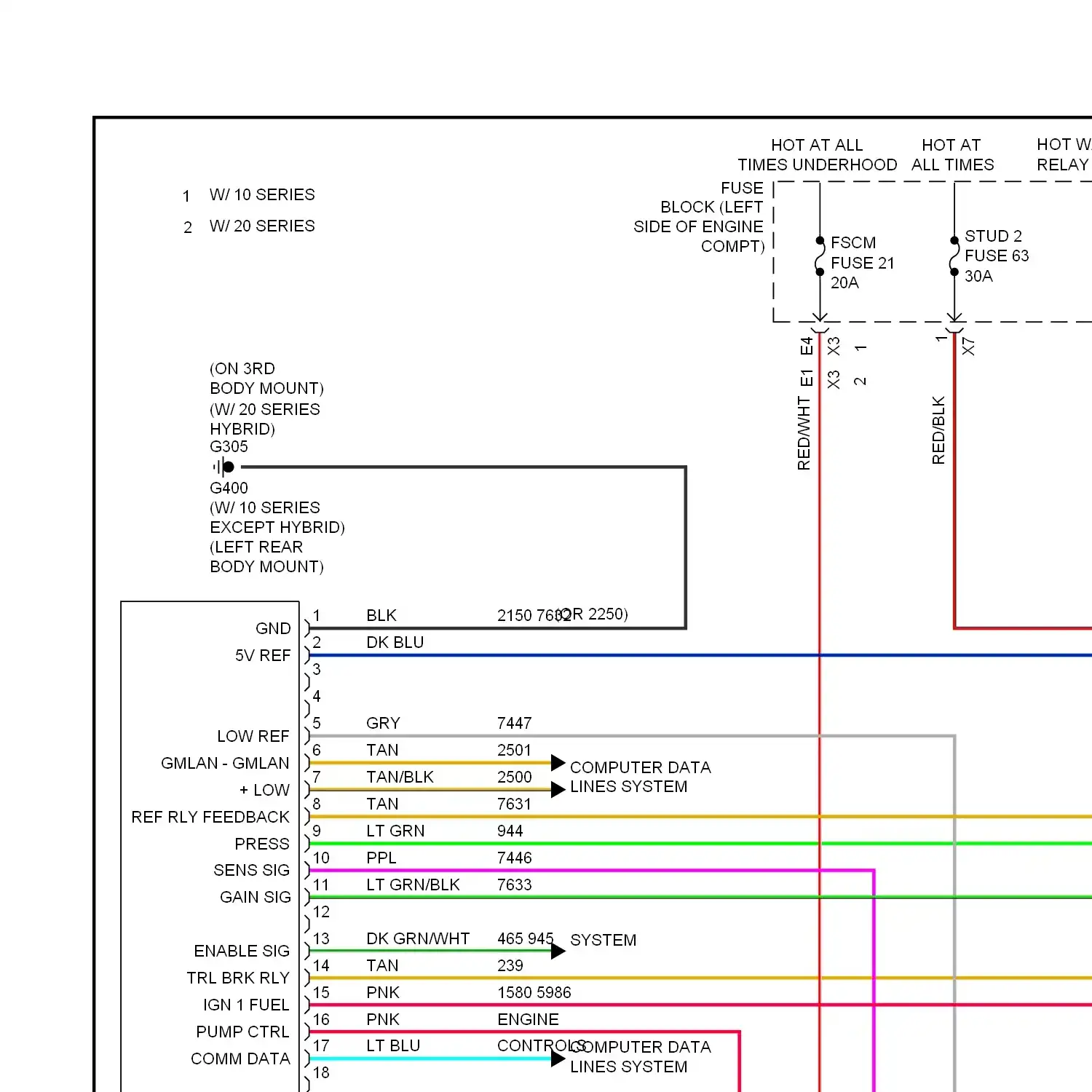
Task: Select the 'HOT AT ALL TIMES UNDERHOOD' heading
Action: click(x=817, y=155)
